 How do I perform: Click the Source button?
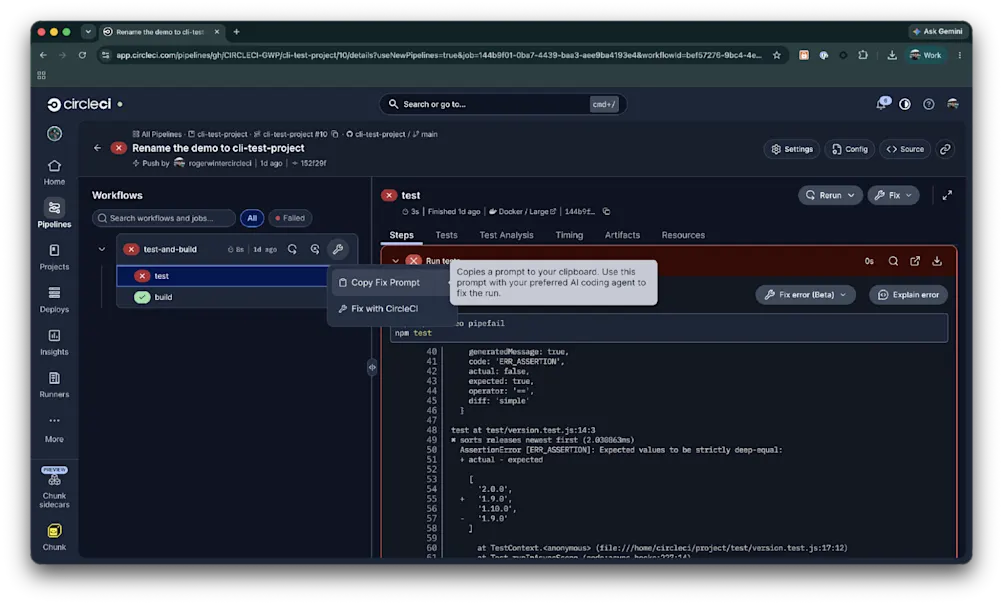click(905, 149)
